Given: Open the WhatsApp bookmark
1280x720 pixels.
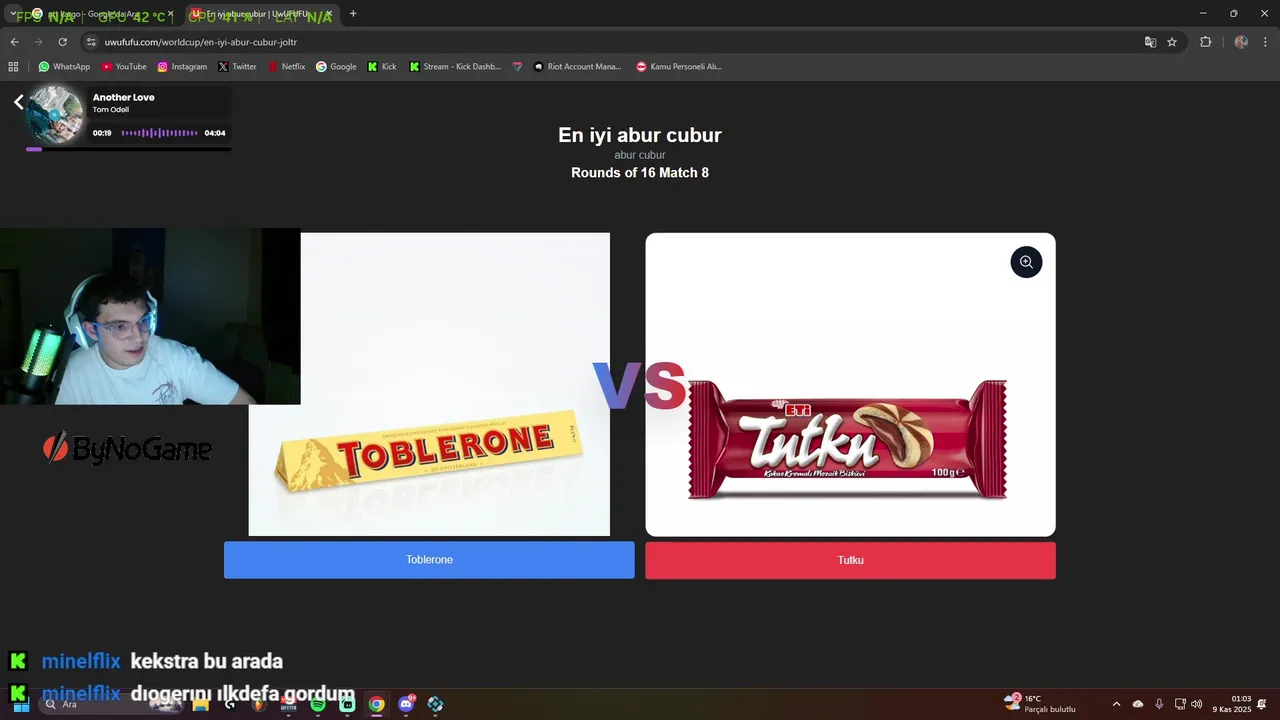Looking at the screenshot, I should 64,67.
